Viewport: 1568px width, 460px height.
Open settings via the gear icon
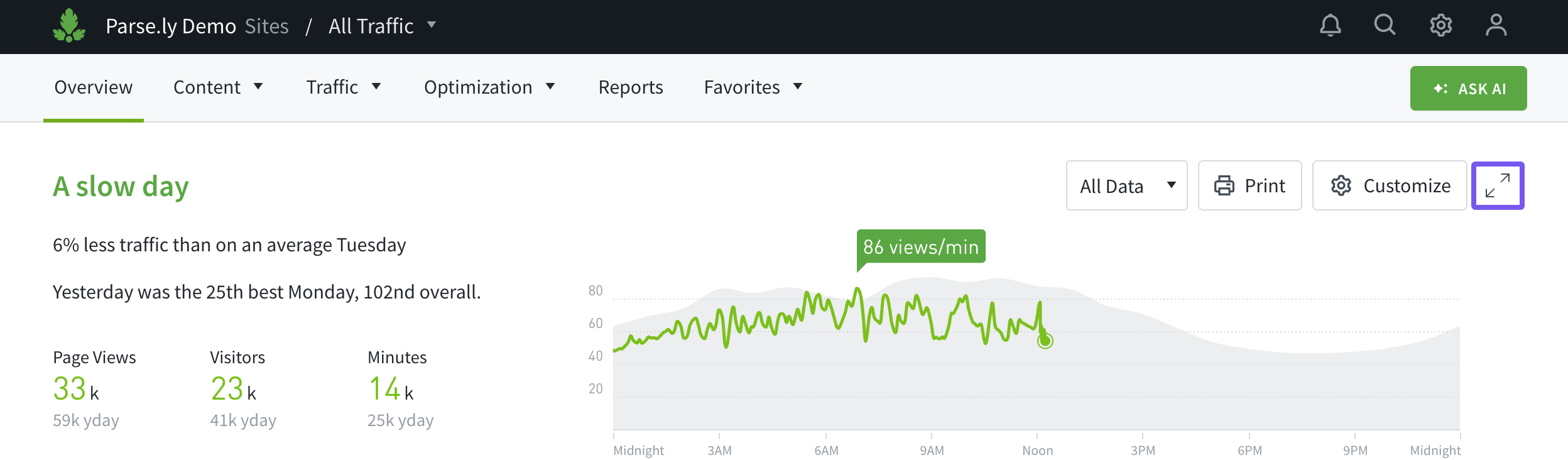[x=1440, y=26]
